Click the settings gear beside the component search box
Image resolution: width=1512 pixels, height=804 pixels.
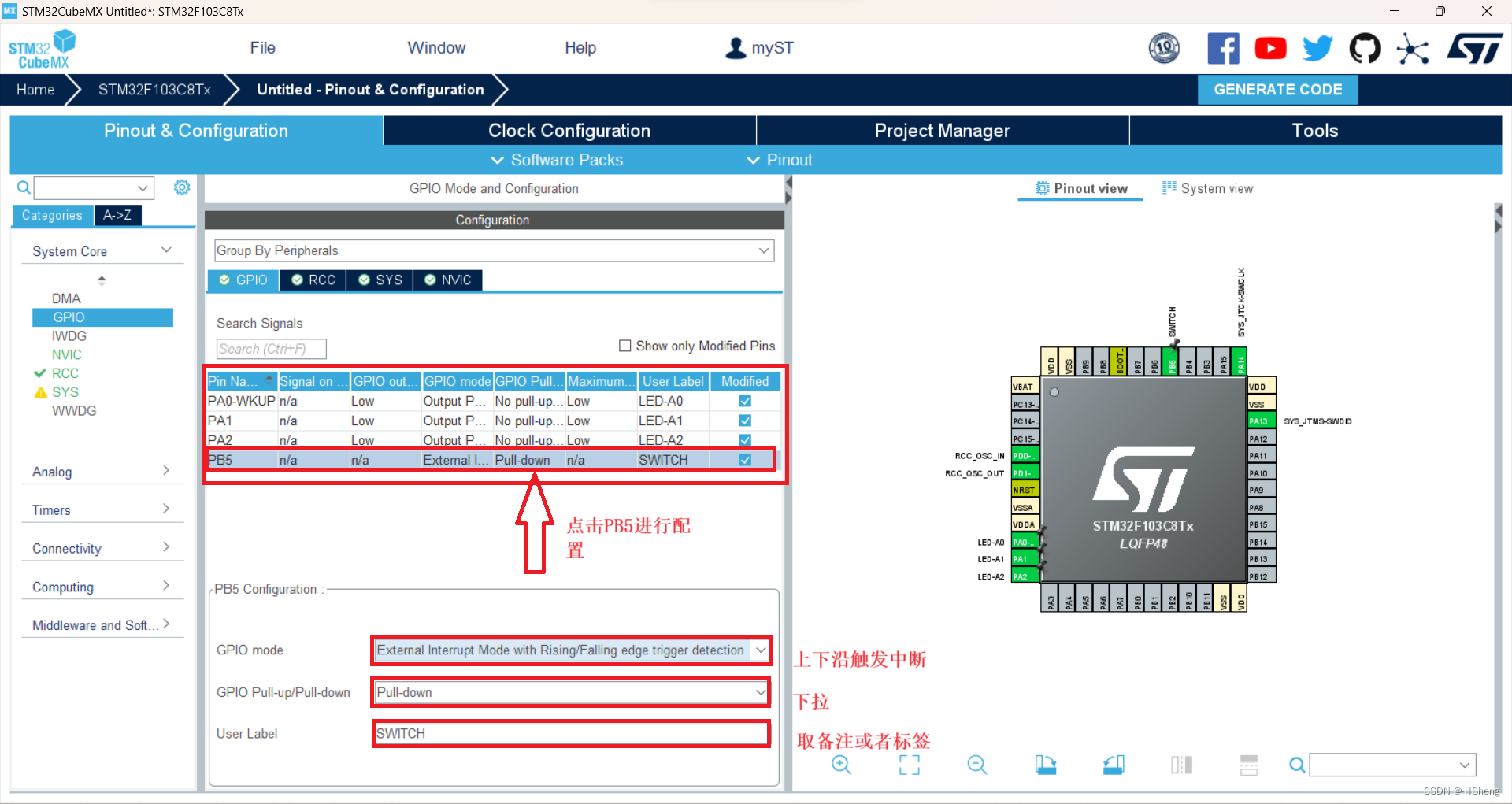(x=182, y=187)
